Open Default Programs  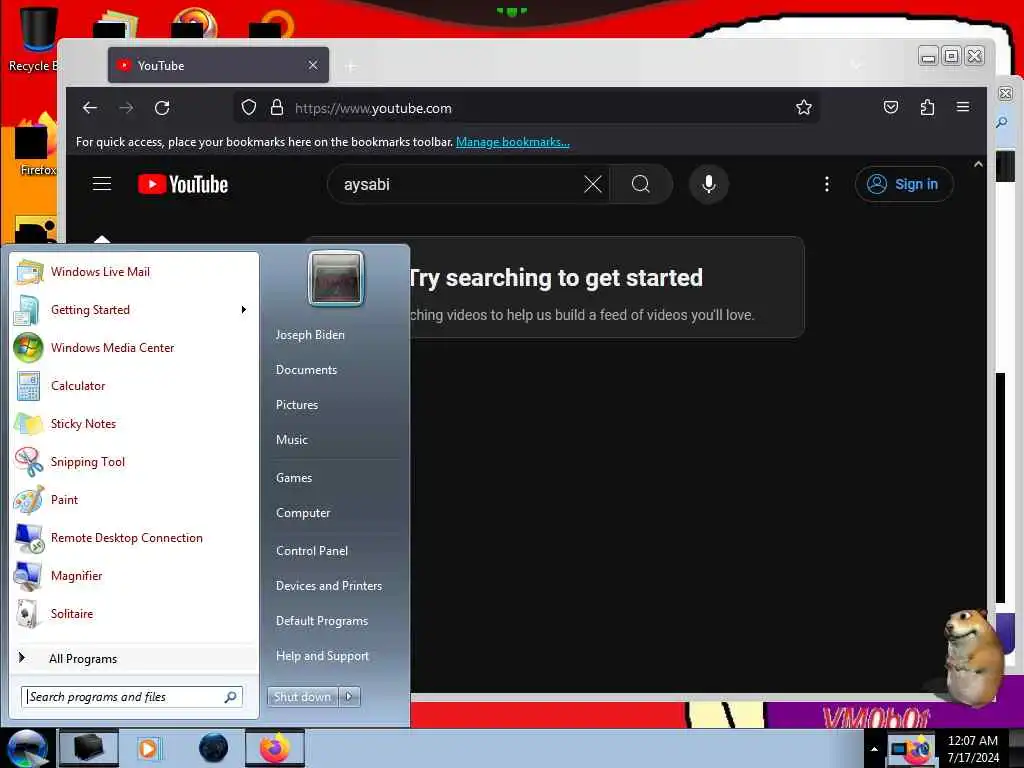tap(322, 621)
